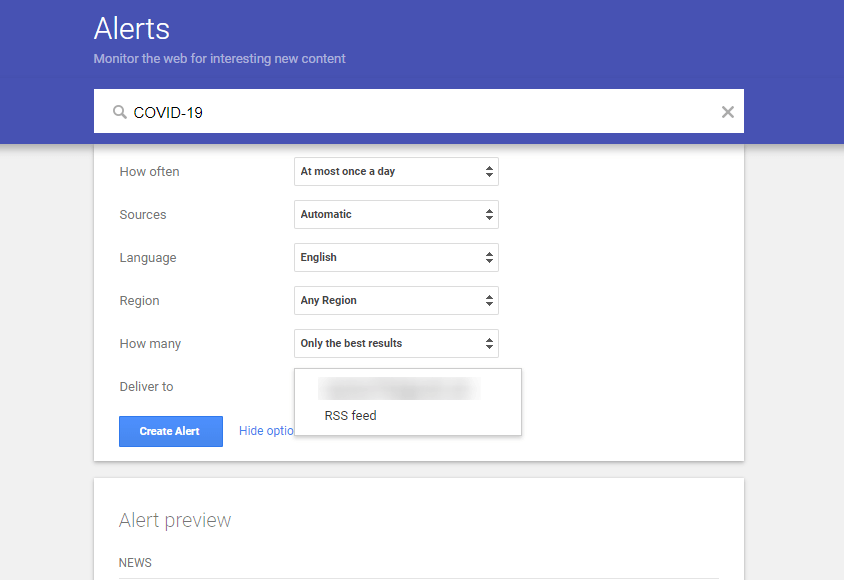This screenshot has width=844, height=580.
Task: Click the NEWS section label
Action: pyautogui.click(x=135, y=562)
